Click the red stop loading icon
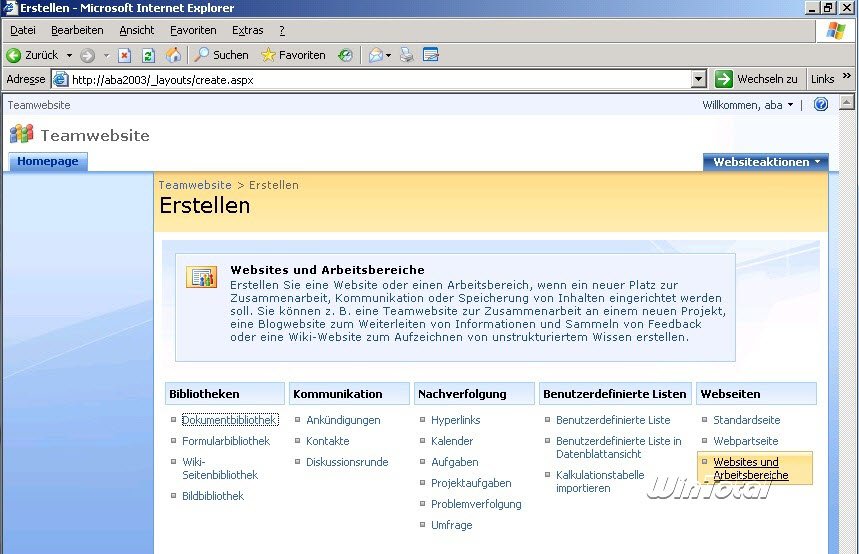This screenshot has height=554, width=859. [124, 55]
